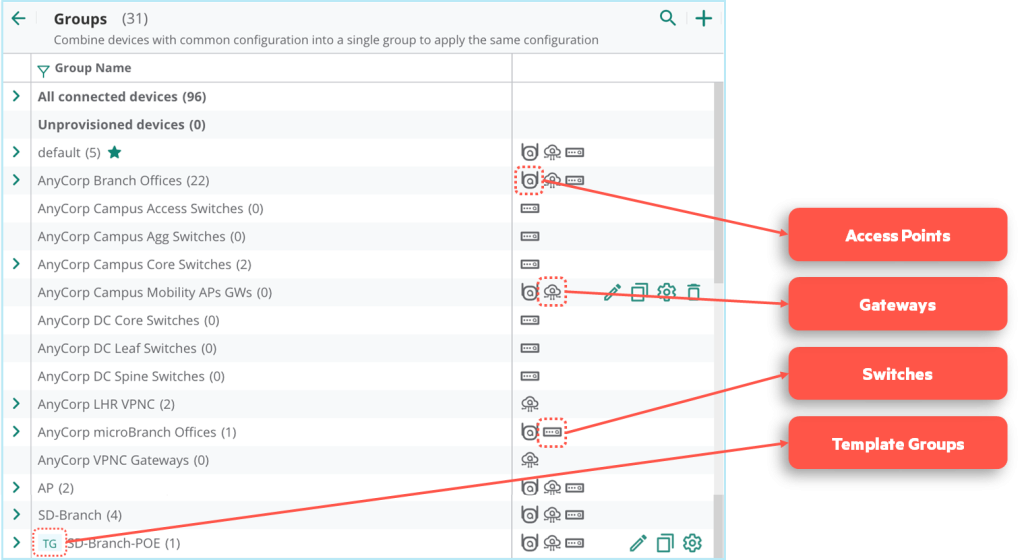Edit the AnyCorp Campus Mobility APs GWs group
Screen dimensions: 1024x560
coord(613,293)
